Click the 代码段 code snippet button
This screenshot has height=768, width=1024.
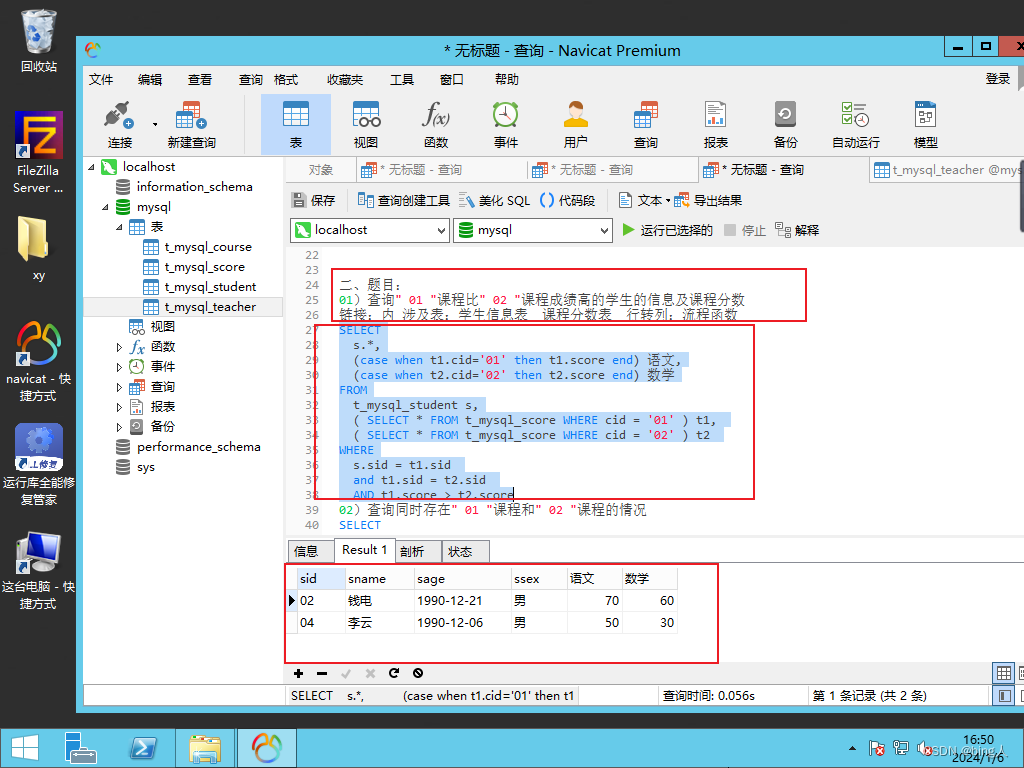tap(568, 200)
